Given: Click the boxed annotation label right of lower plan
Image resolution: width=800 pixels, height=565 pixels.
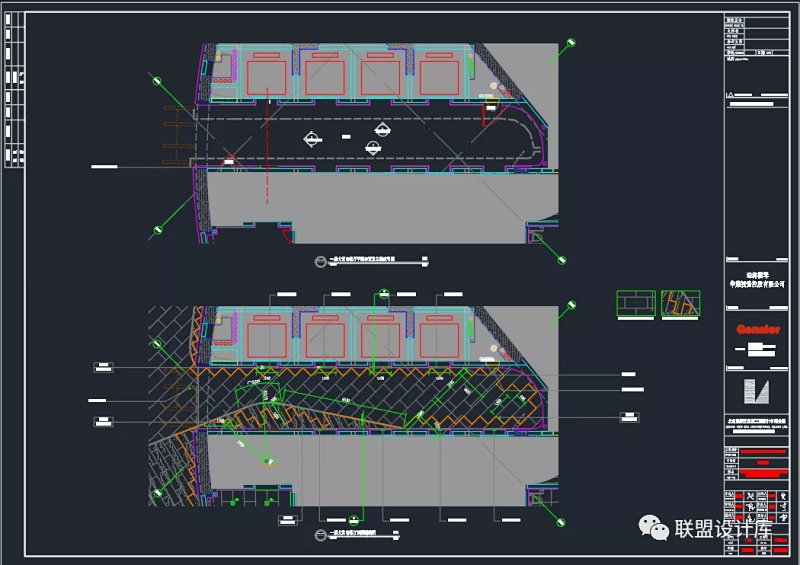Looking at the screenshot, I should [632, 376].
